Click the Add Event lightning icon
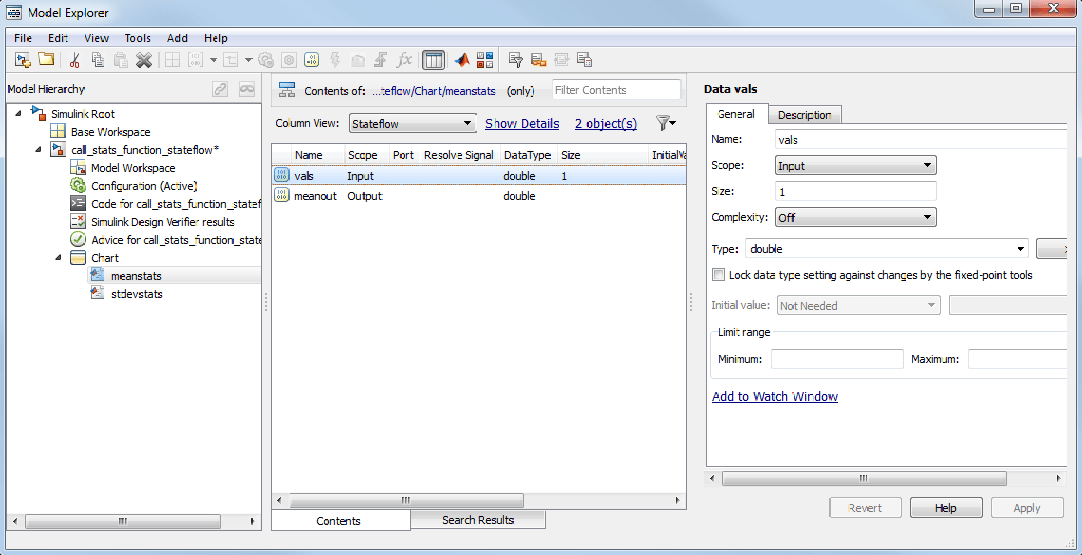This screenshot has height=555, width=1082. 335,60
